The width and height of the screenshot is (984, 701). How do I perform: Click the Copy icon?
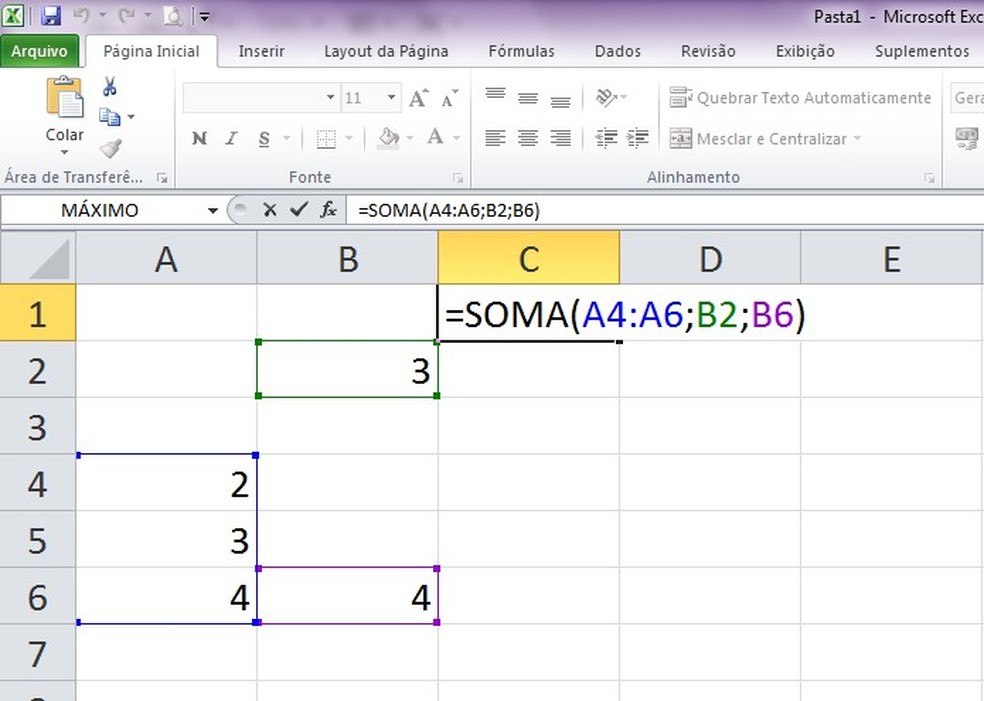[110, 117]
